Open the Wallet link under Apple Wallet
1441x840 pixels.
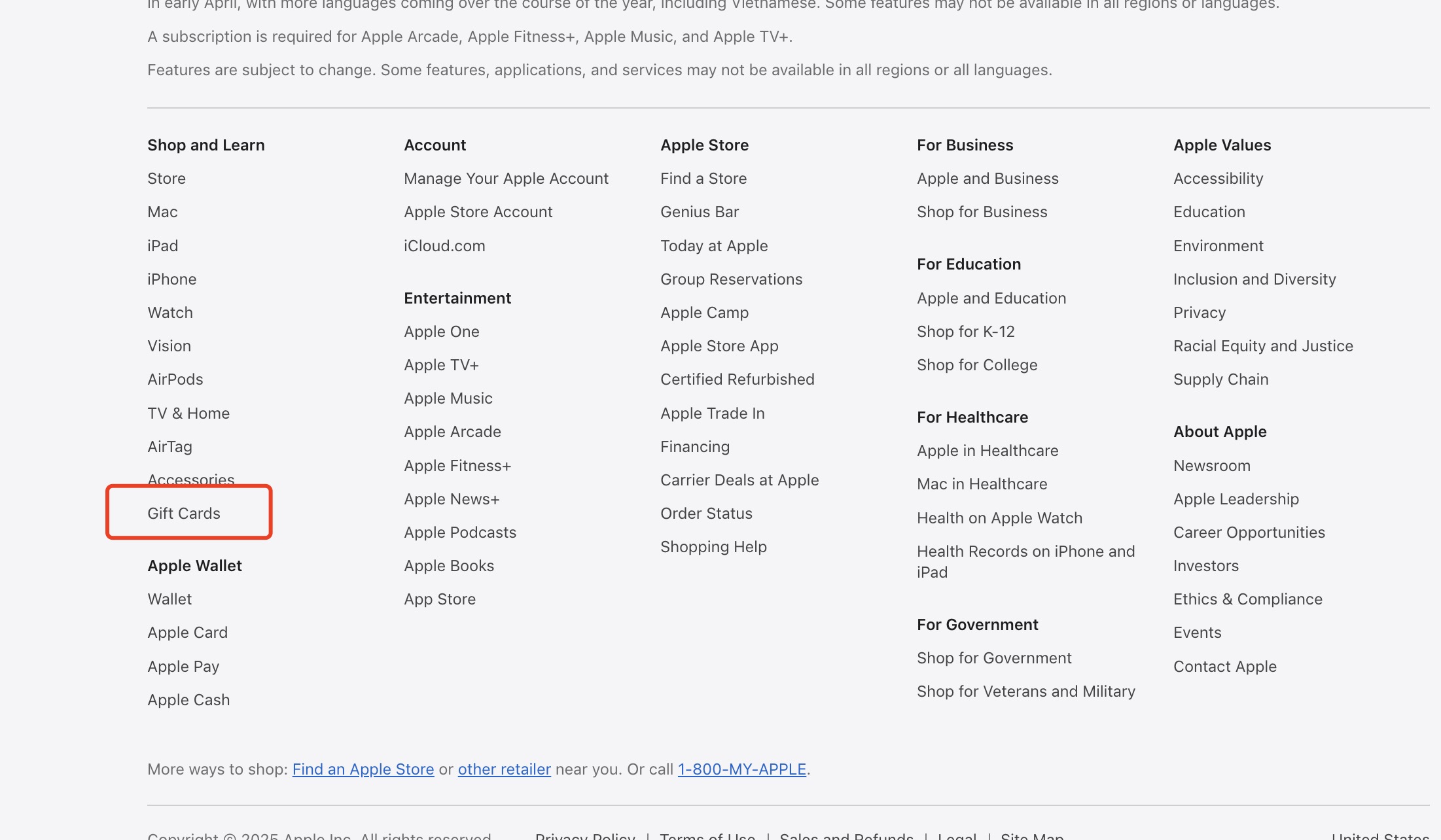click(x=169, y=599)
